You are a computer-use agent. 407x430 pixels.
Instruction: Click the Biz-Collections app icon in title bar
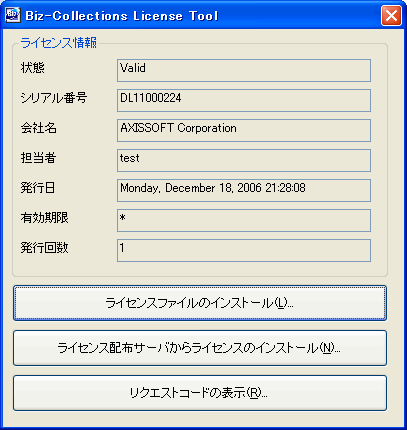point(13,15)
